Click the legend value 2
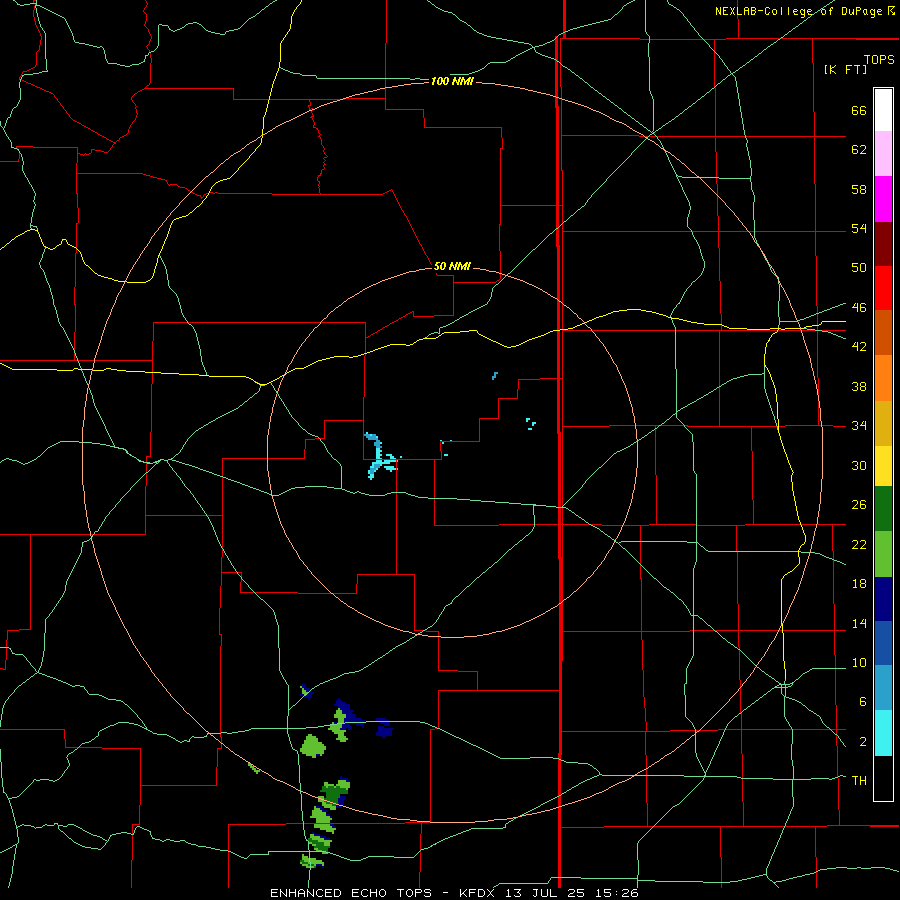This screenshot has width=900, height=900. pyautogui.click(x=862, y=742)
